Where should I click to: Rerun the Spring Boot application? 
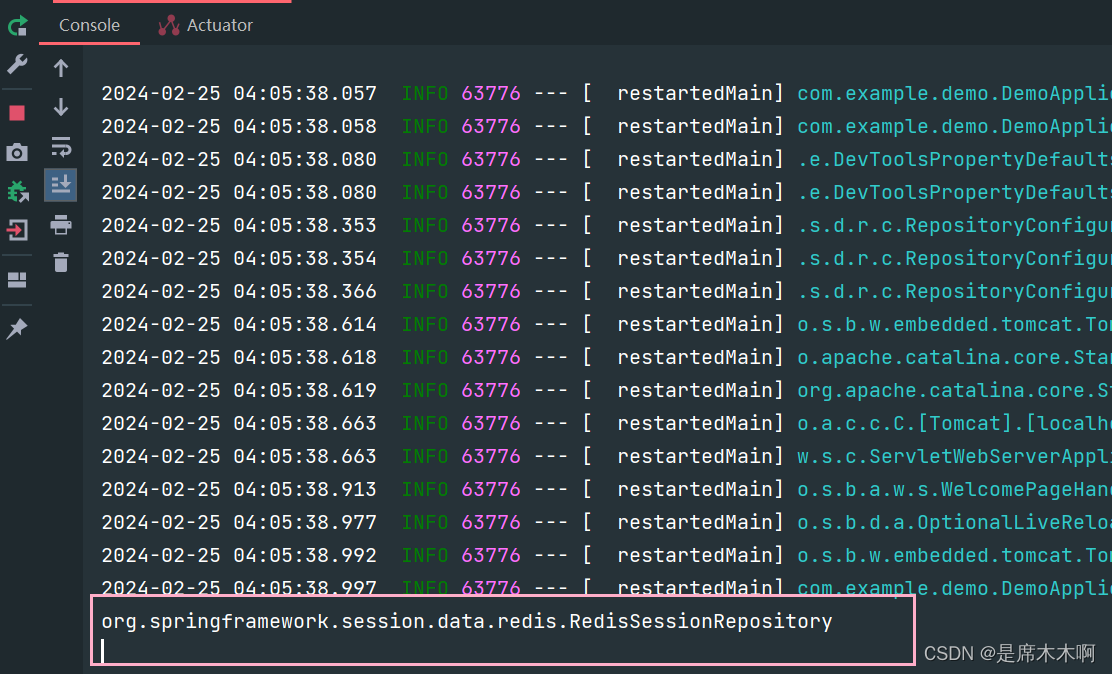pyautogui.click(x=17, y=26)
